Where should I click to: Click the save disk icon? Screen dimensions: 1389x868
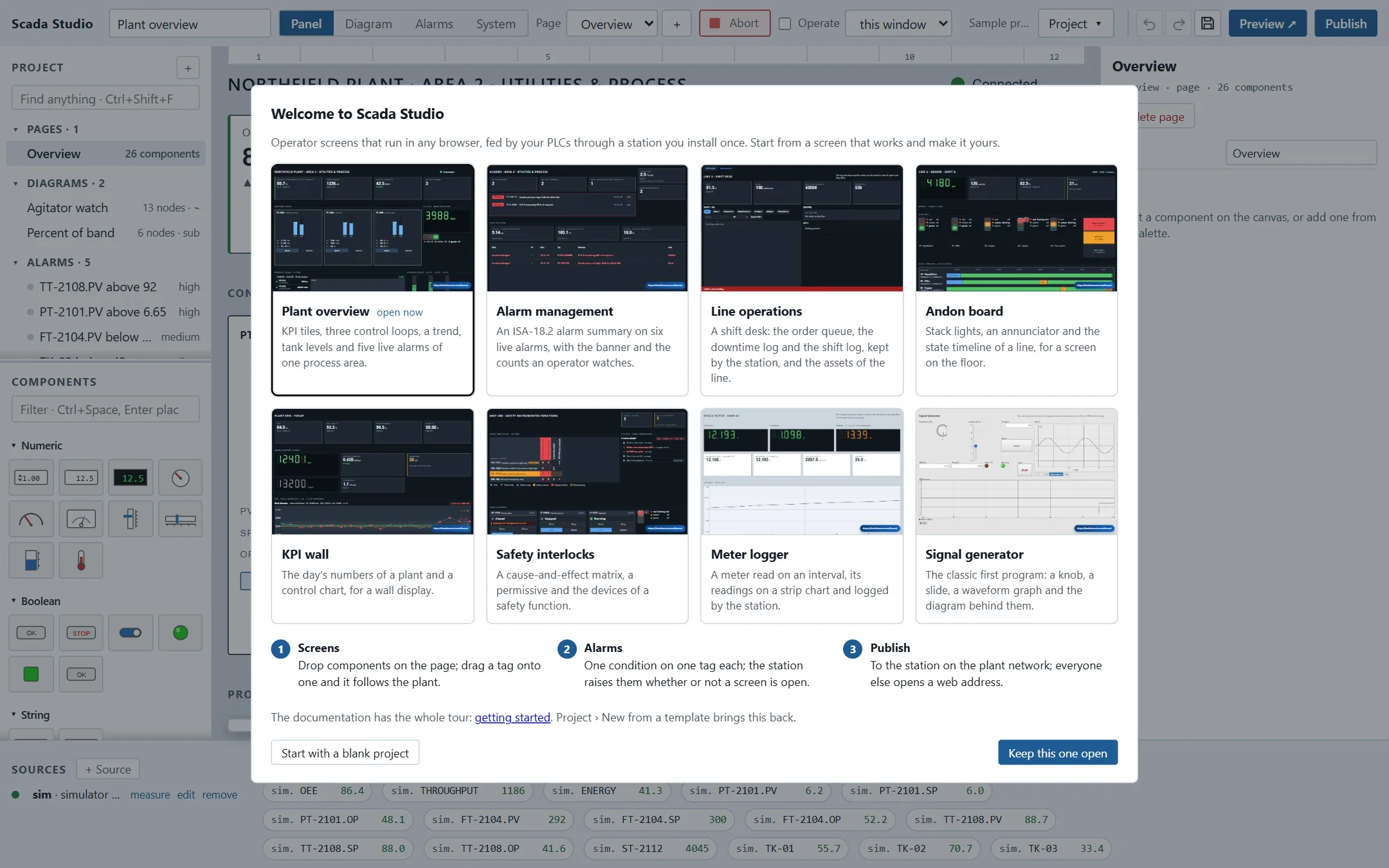coord(1208,24)
